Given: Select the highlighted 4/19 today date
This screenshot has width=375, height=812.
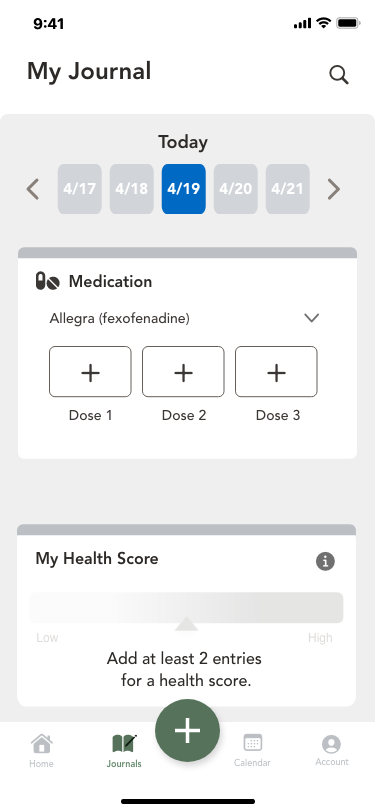Looking at the screenshot, I should point(183,189).
